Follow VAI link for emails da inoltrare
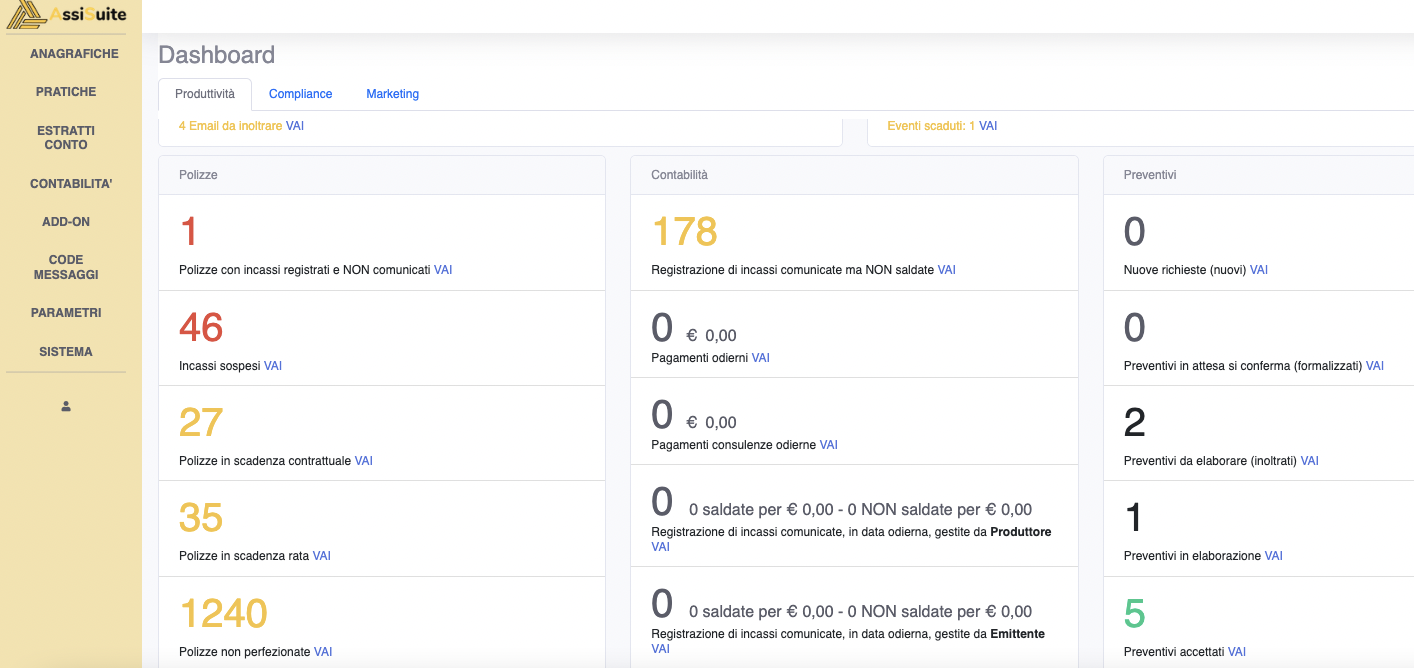 point(295,126)
